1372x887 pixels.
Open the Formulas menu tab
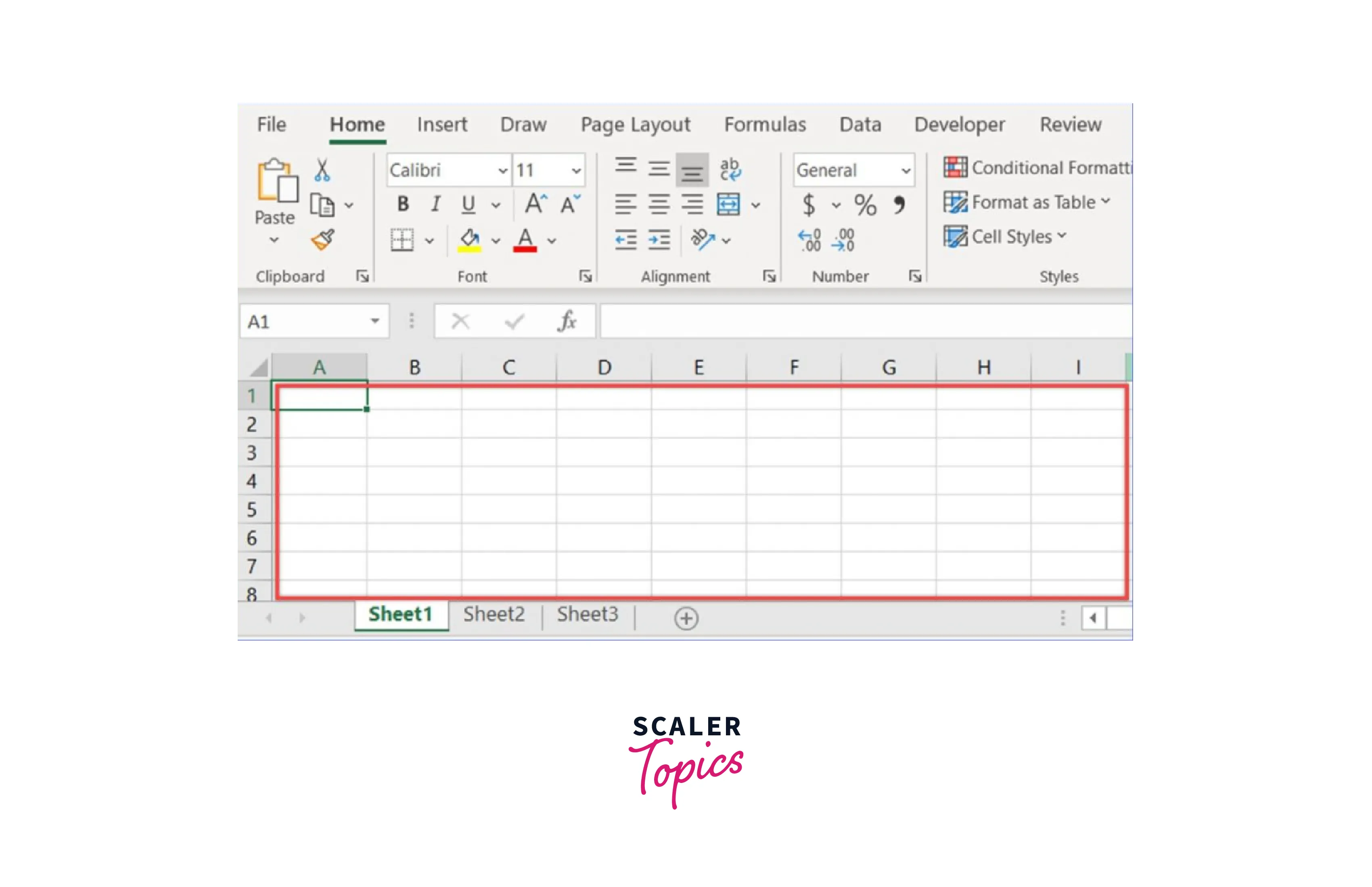[x=765, y=124]
